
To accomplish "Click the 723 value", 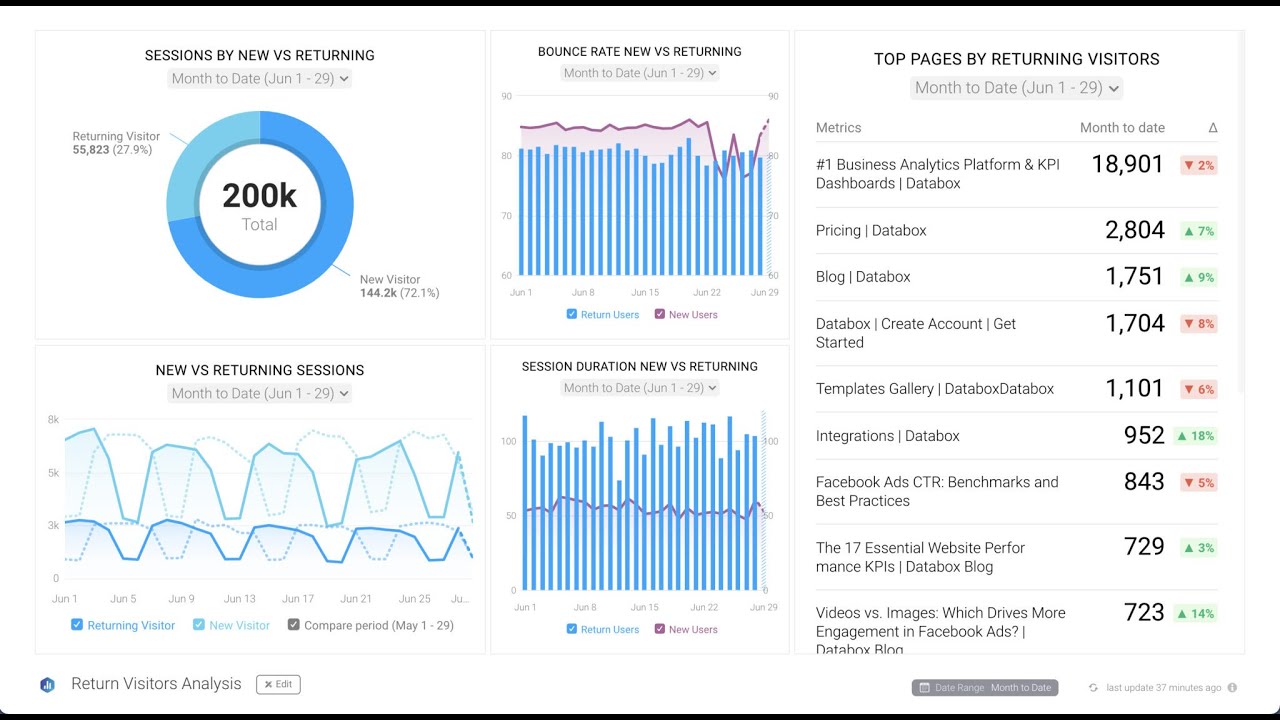I will pyautogui.click(x=1144, y=612).
